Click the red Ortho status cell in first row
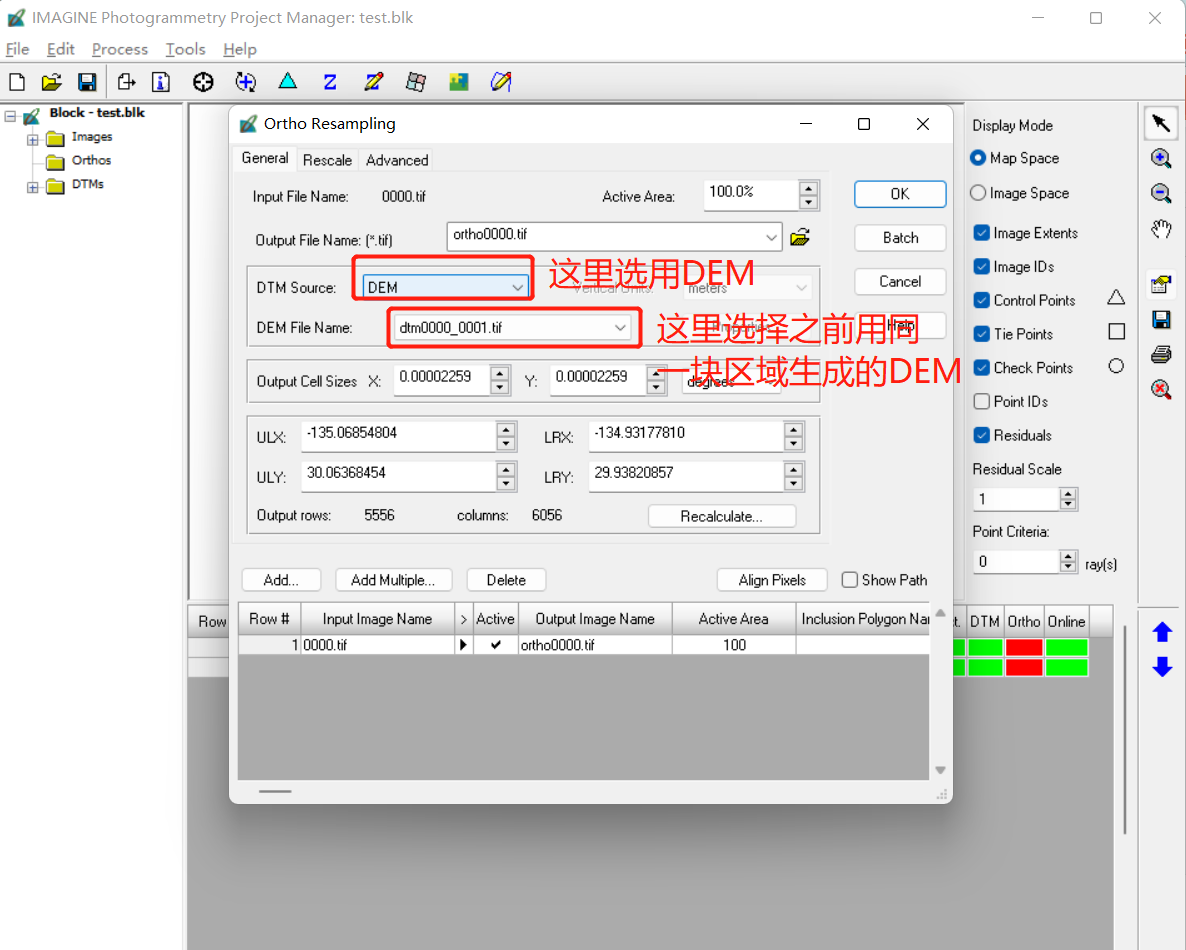The image size is (1186, 950). 1024,647
